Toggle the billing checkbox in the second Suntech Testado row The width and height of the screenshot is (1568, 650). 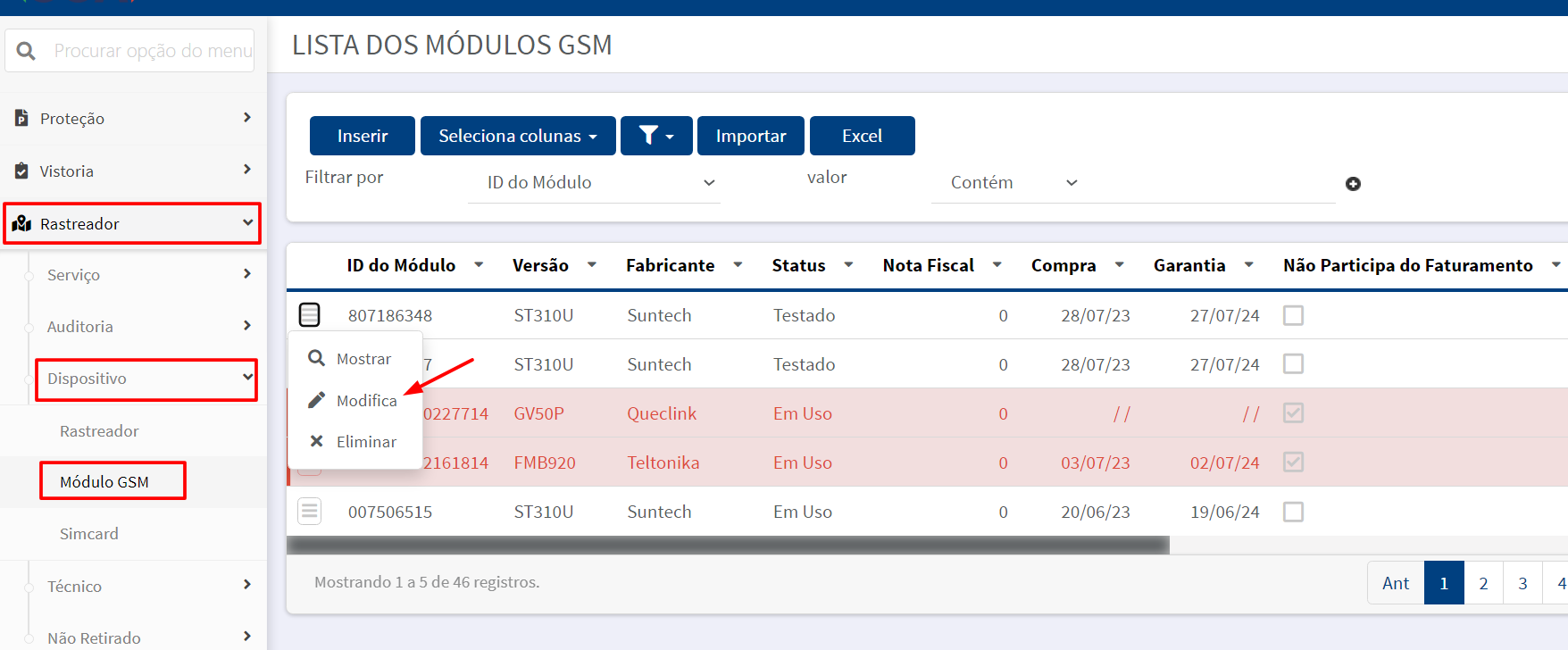1293,364
